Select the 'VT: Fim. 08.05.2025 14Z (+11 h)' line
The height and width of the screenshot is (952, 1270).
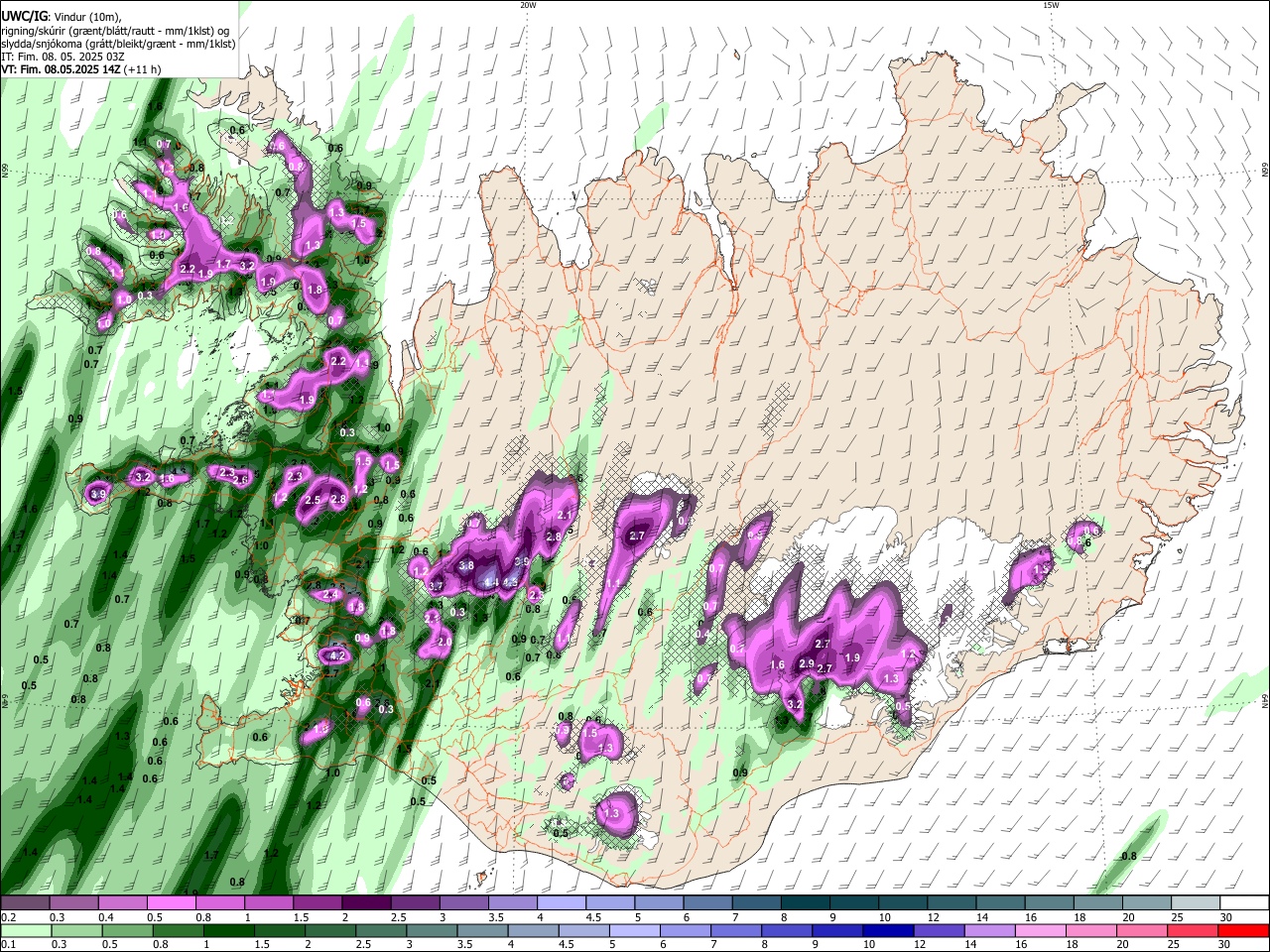(x=80, y=69)
